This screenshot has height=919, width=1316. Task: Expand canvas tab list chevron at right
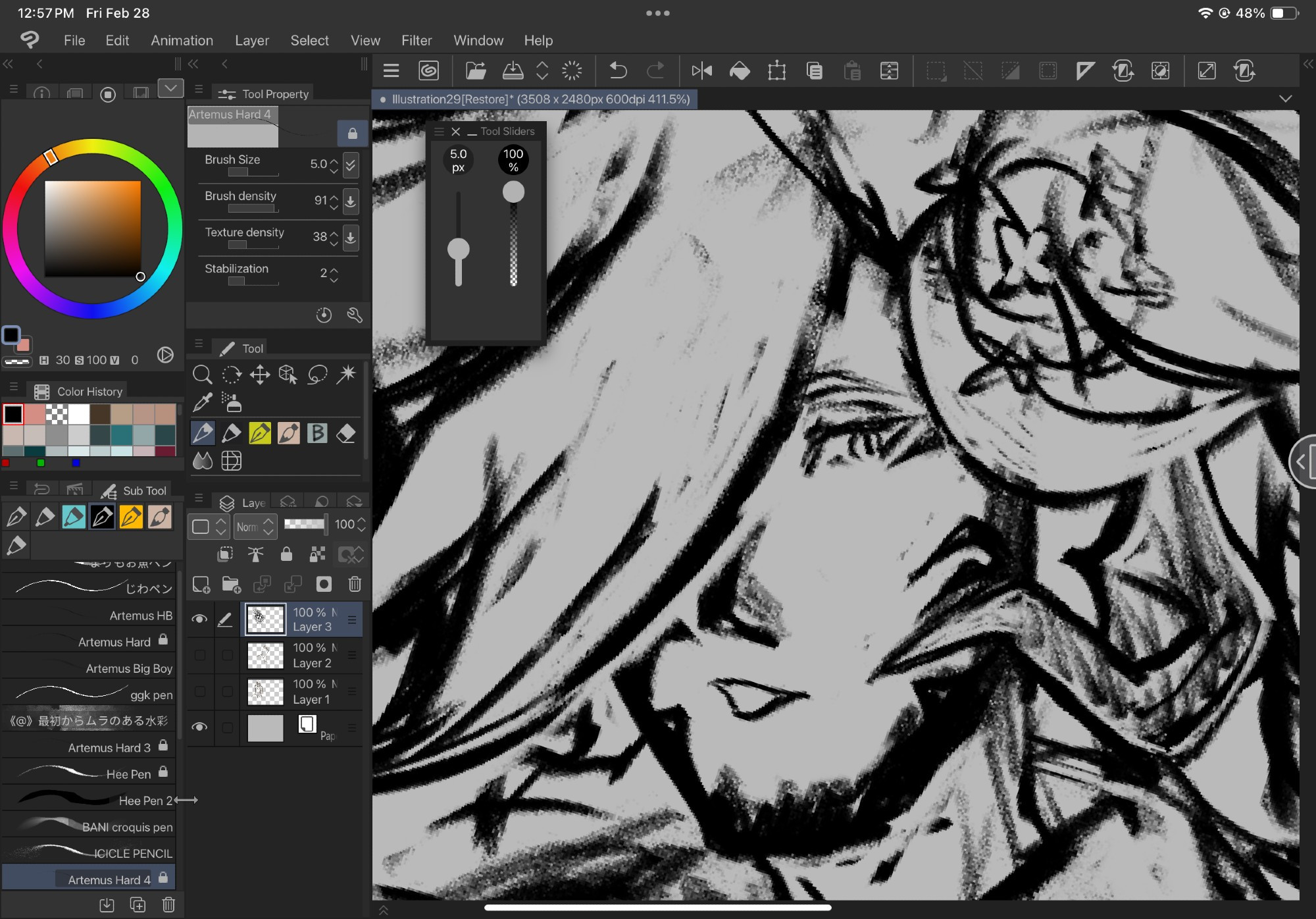1285,99
